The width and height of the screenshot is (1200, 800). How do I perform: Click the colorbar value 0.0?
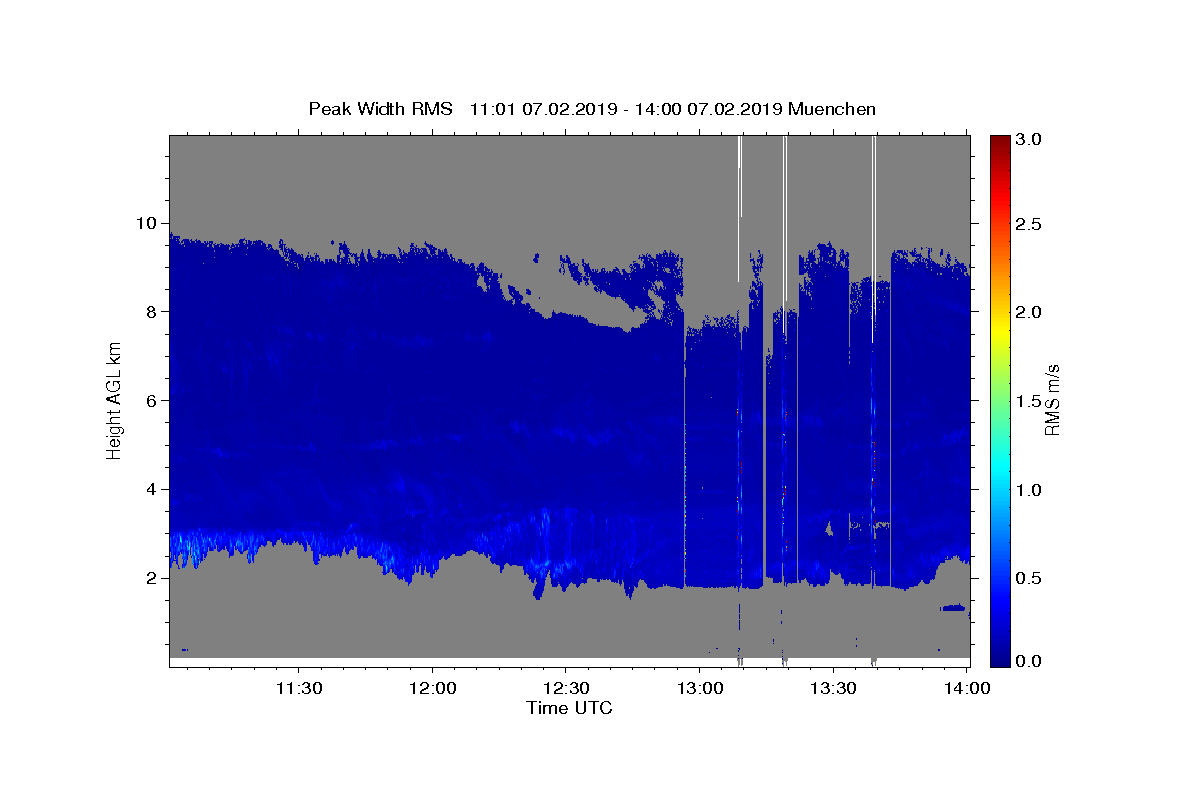click(1030, 661)
